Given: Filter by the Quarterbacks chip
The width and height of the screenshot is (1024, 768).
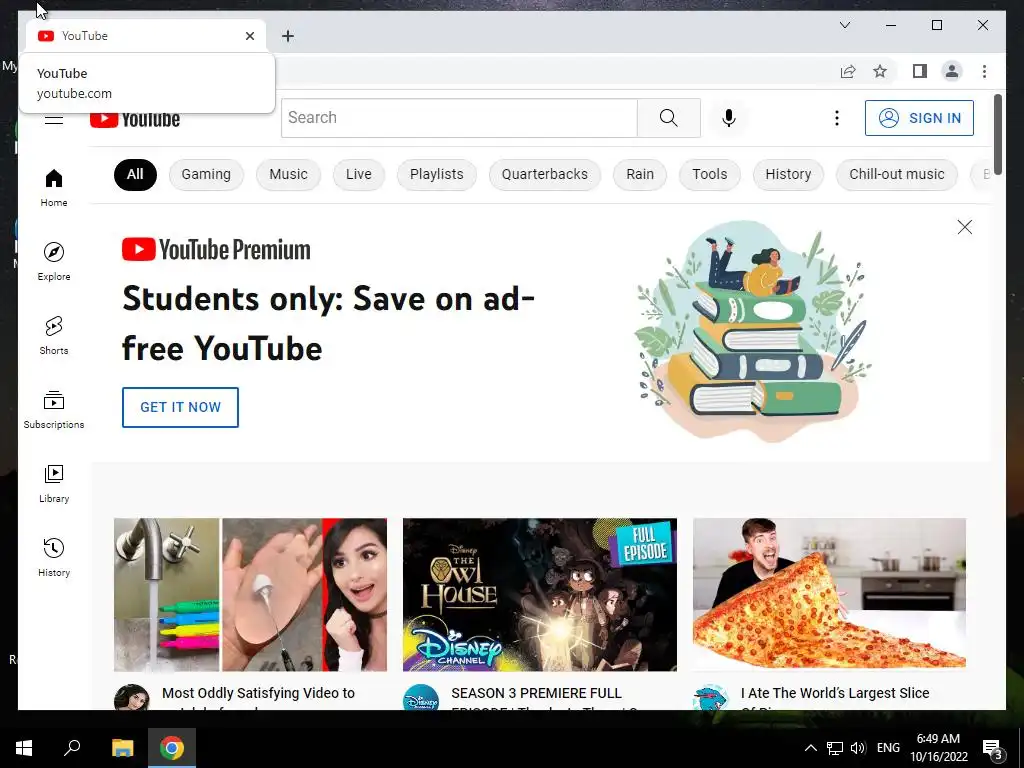Looking at the screenshot, I should pyautogui.click(x=545, y=174).
